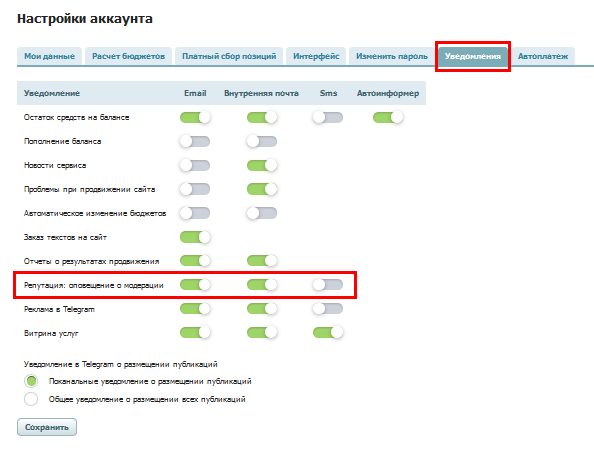The image size is (594, 474).
Task: Open the Платный сбор позиций tab
Action: coord(229,56)
